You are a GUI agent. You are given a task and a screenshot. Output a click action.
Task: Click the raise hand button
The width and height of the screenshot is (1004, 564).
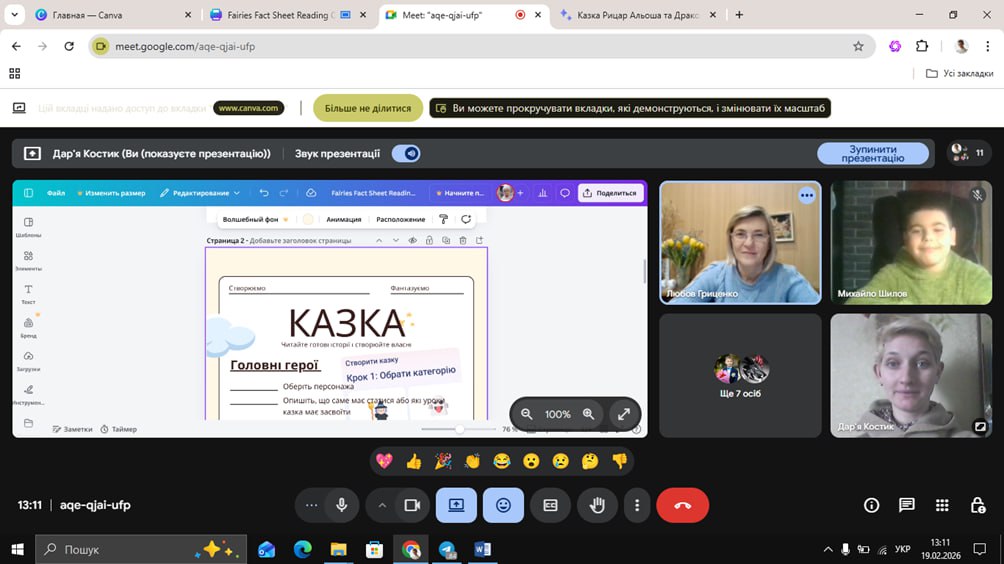[597, 506]
